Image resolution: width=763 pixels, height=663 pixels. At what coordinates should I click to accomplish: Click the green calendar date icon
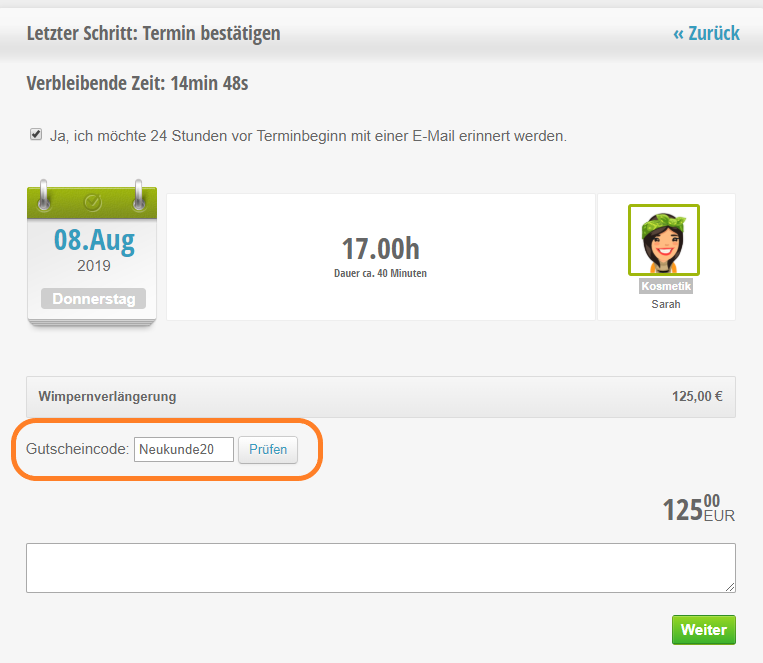tap(92, 253)
